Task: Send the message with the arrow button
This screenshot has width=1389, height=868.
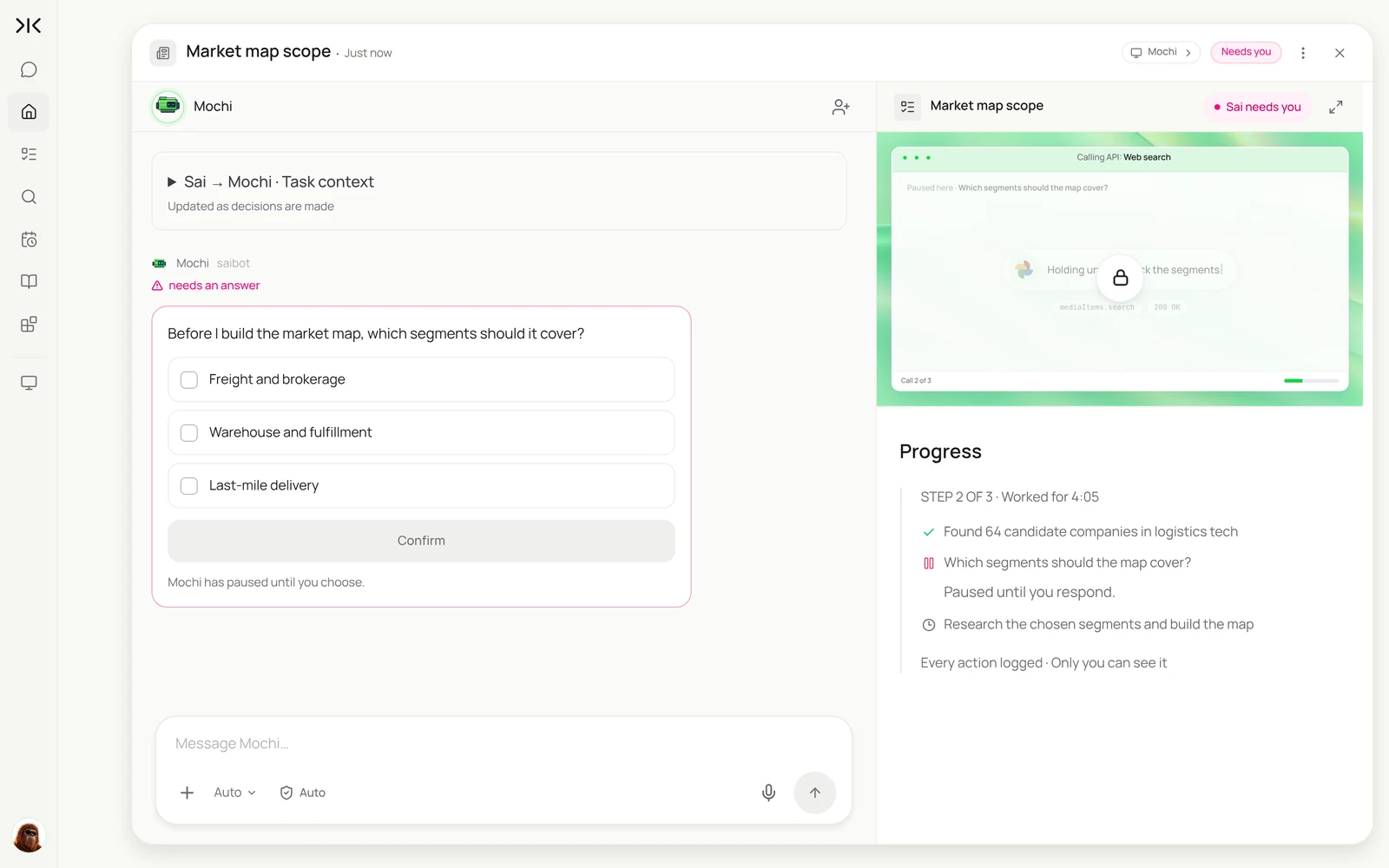Action: 814,792
